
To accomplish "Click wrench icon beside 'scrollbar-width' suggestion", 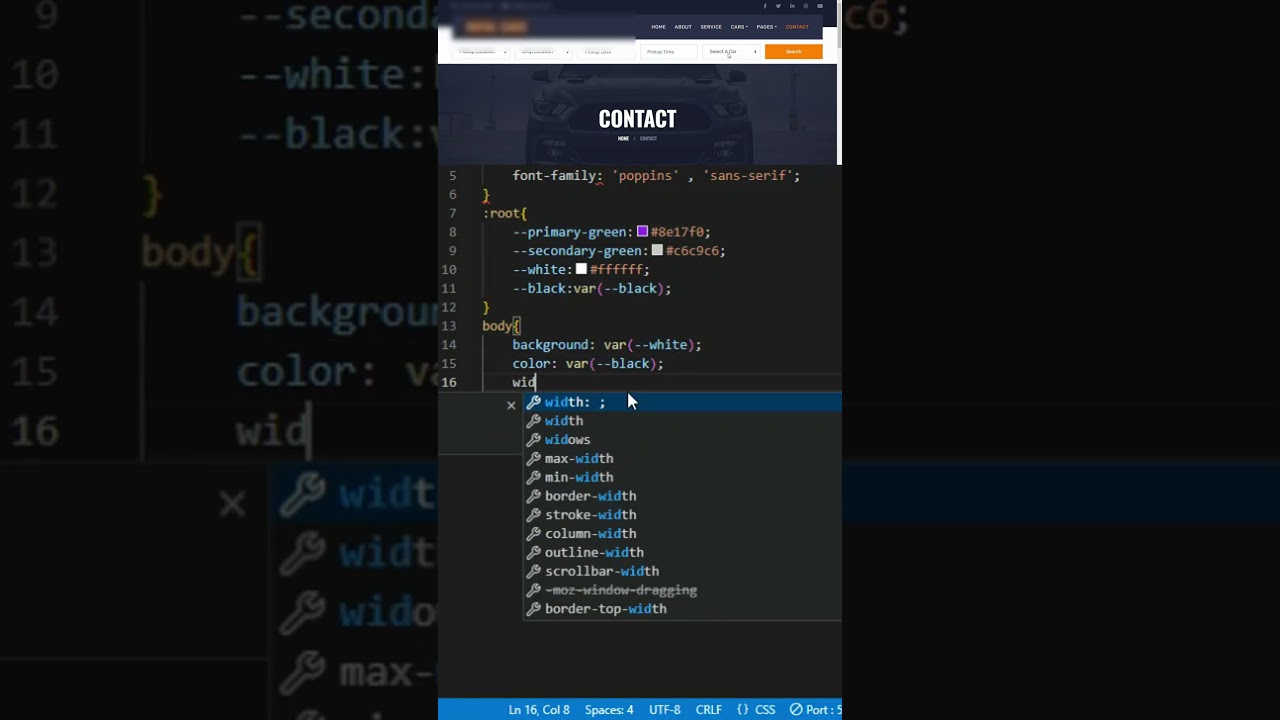I will (x=534, y=571).
